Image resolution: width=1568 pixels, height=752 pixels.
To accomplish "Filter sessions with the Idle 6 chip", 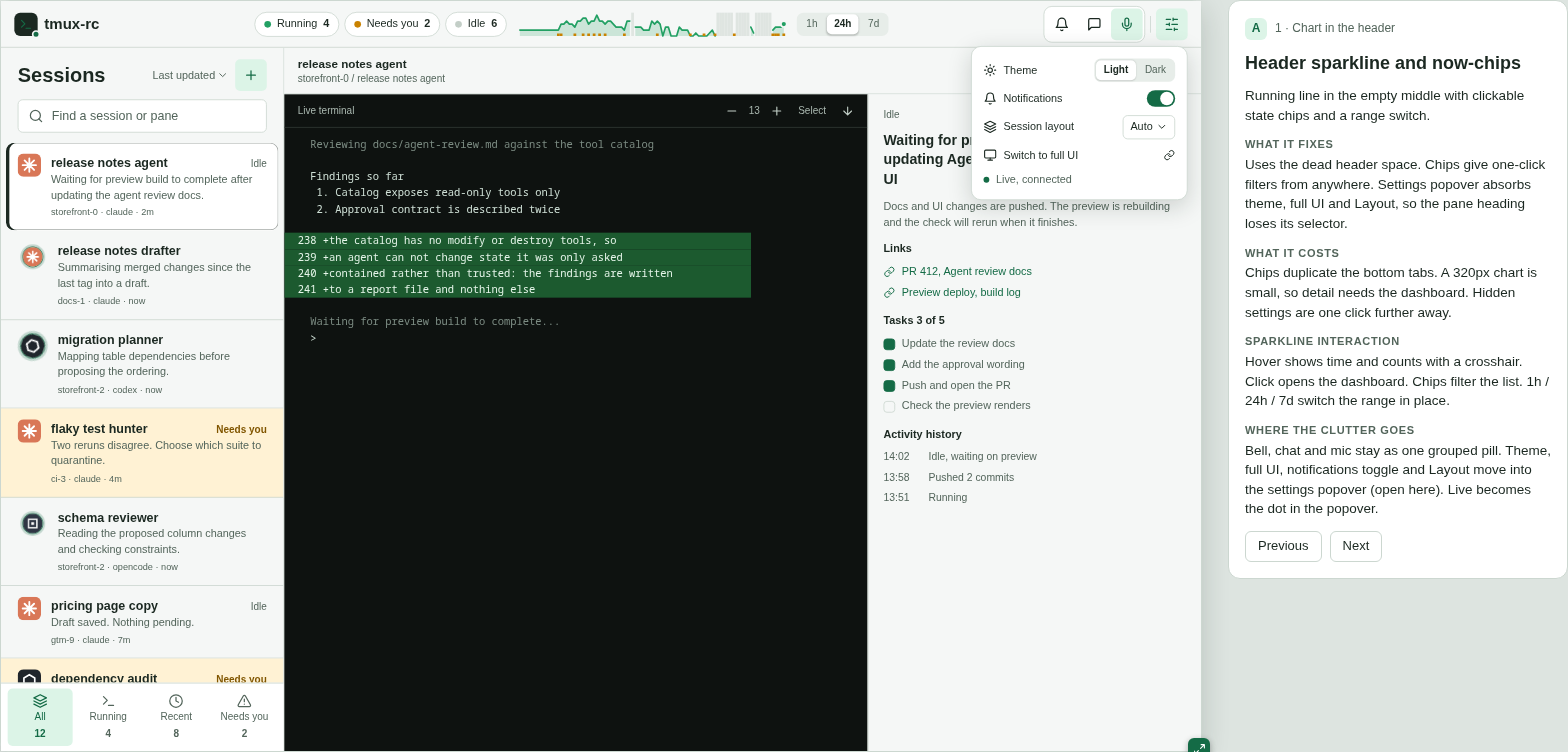I will [476, 24].
